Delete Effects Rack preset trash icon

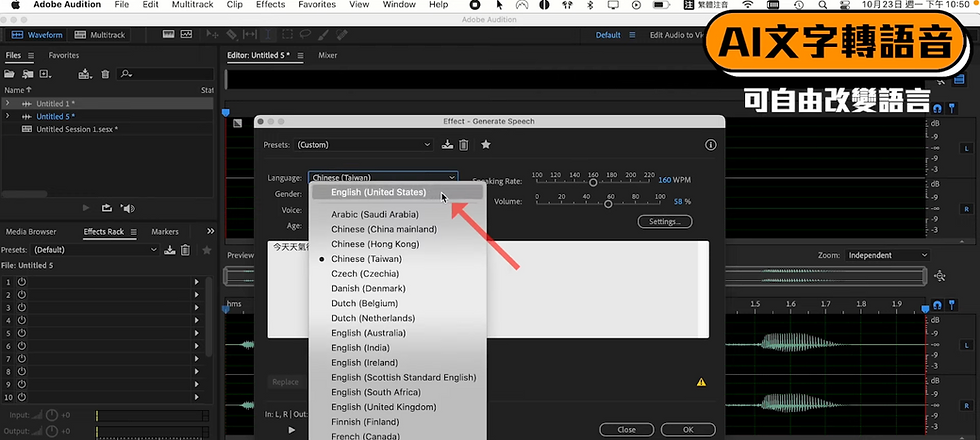pyautogui.click(x=185, y=250)
